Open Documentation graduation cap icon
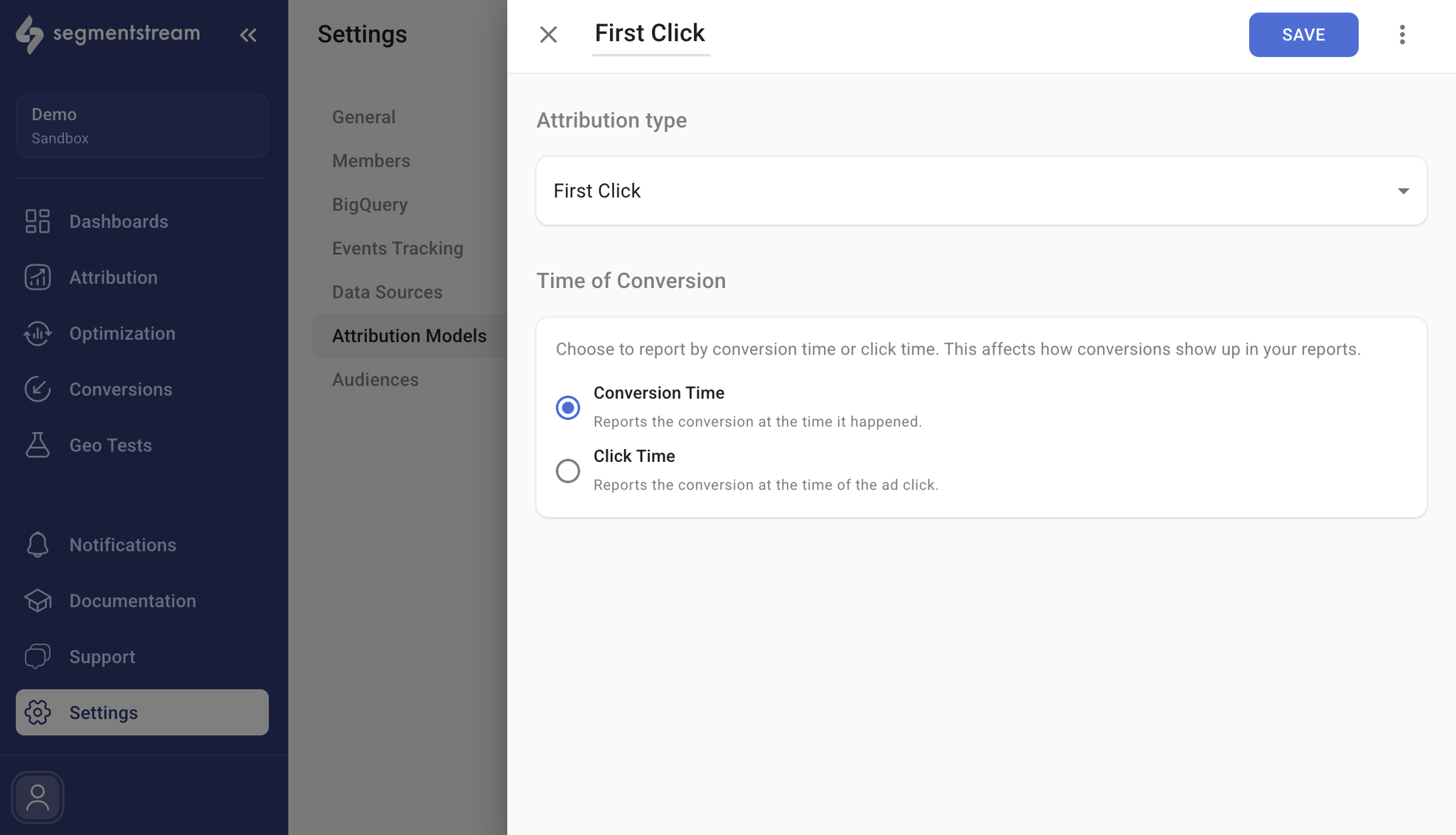Screen dimensions: 1456x835 tap(38, 601)
